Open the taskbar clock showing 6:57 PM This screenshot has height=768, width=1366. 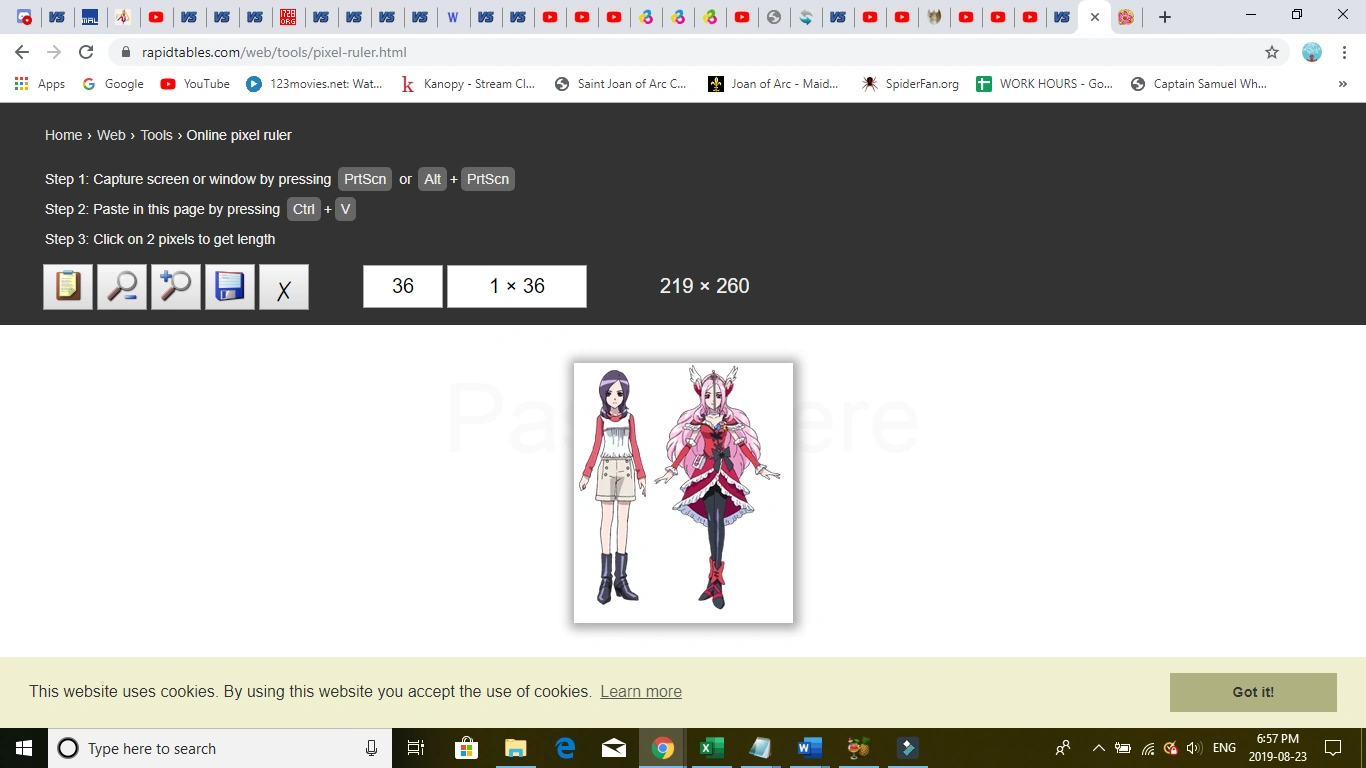[x=1278, y=748]
